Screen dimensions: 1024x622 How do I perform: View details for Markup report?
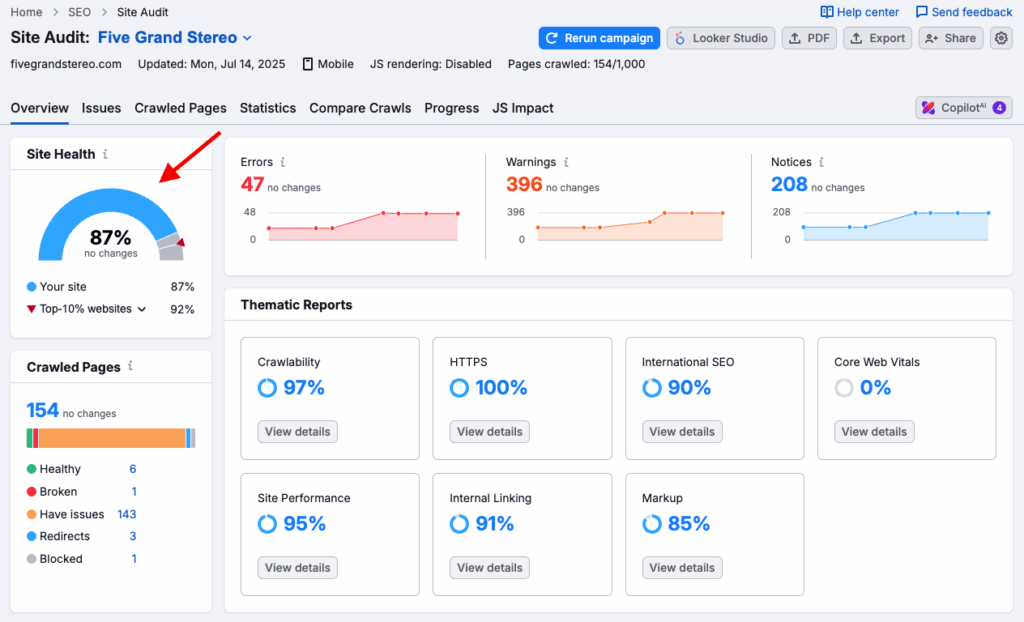coord(682,568)
